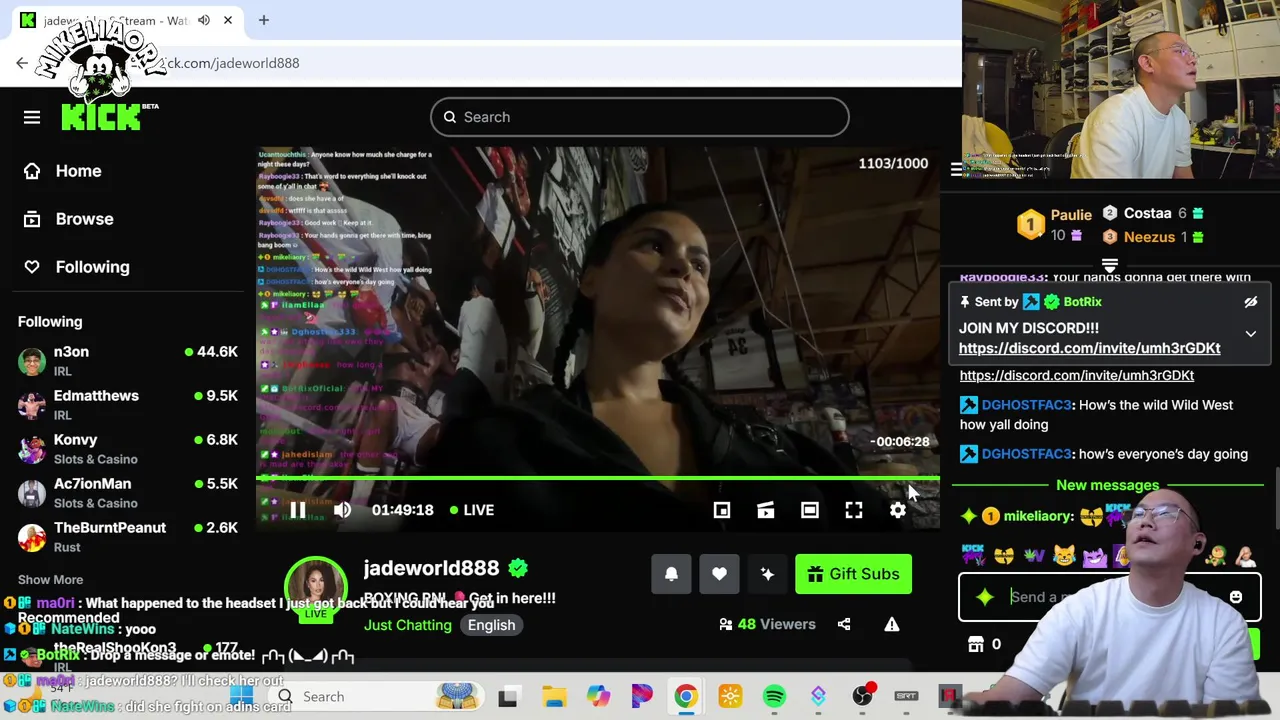Viewport: 1280px width, 720px height.
Task: Enable mini player mode
Action: pyautogui.click(x=722, y=510)
